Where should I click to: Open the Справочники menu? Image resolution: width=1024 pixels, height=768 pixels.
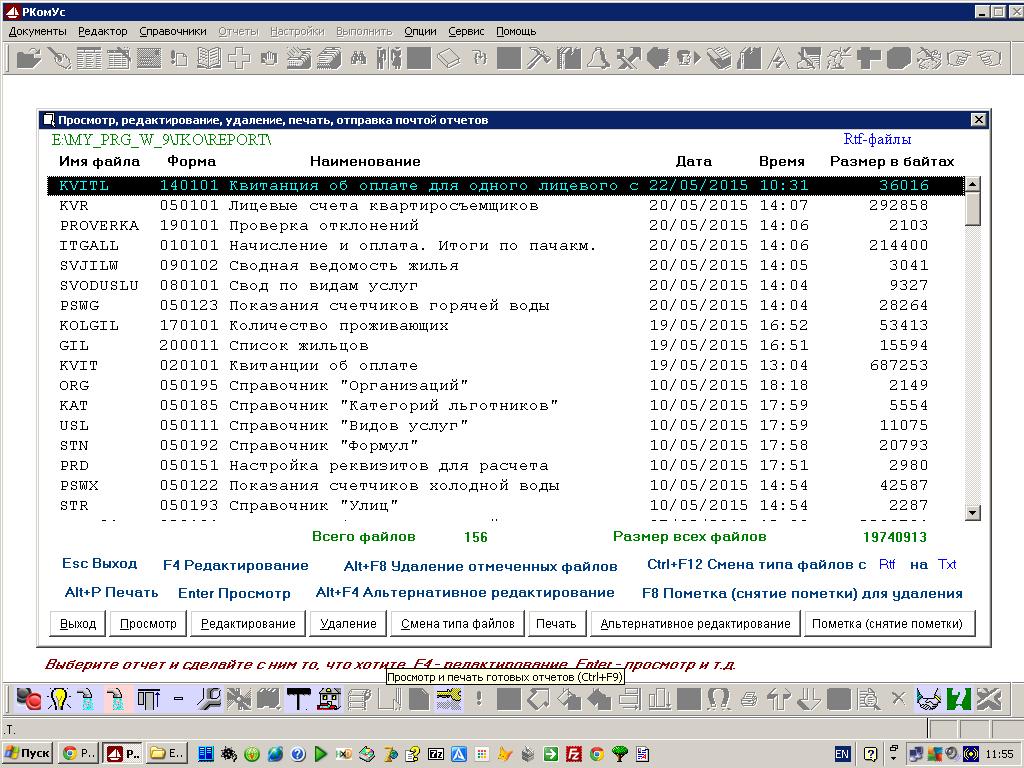click(x=173, y=31)
